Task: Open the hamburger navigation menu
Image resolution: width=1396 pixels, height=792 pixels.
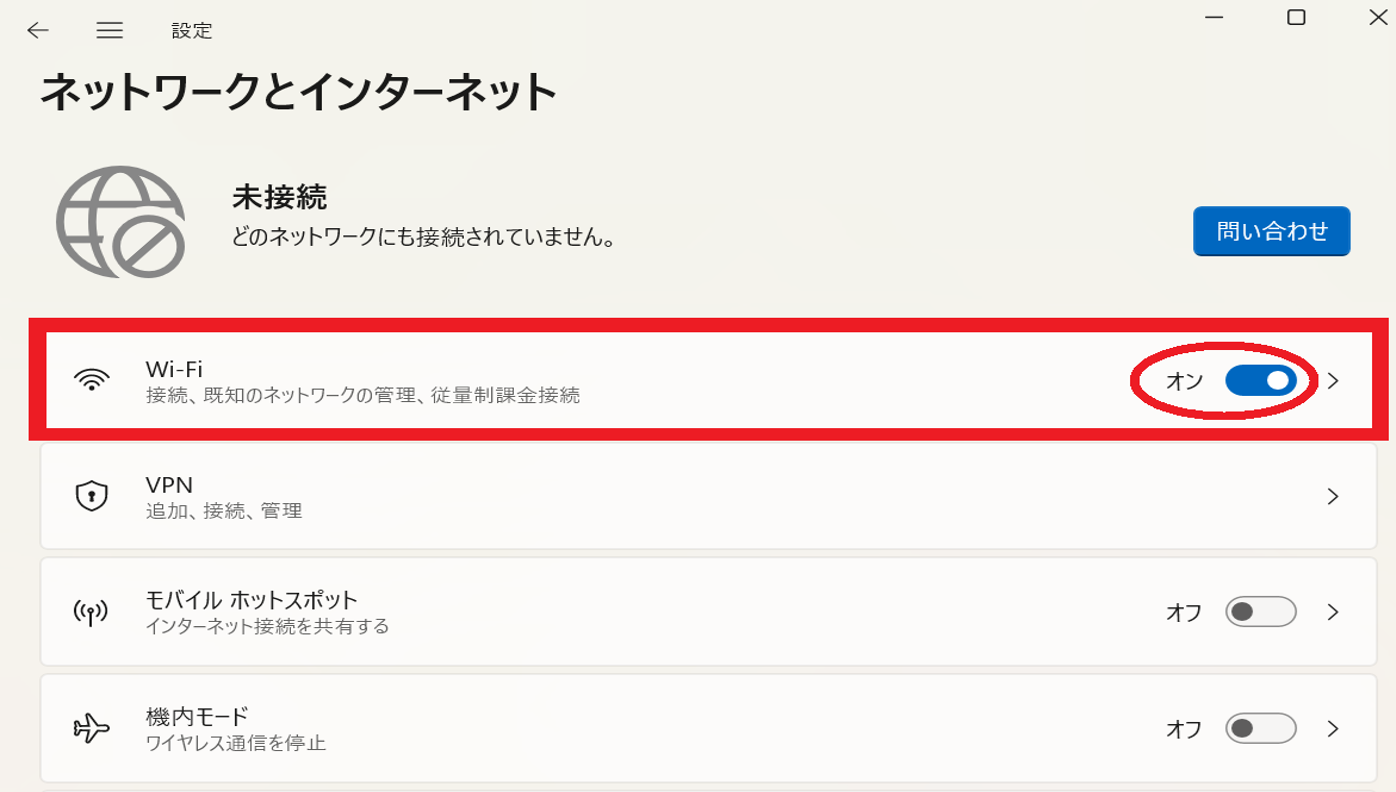Action: [110, 31]
